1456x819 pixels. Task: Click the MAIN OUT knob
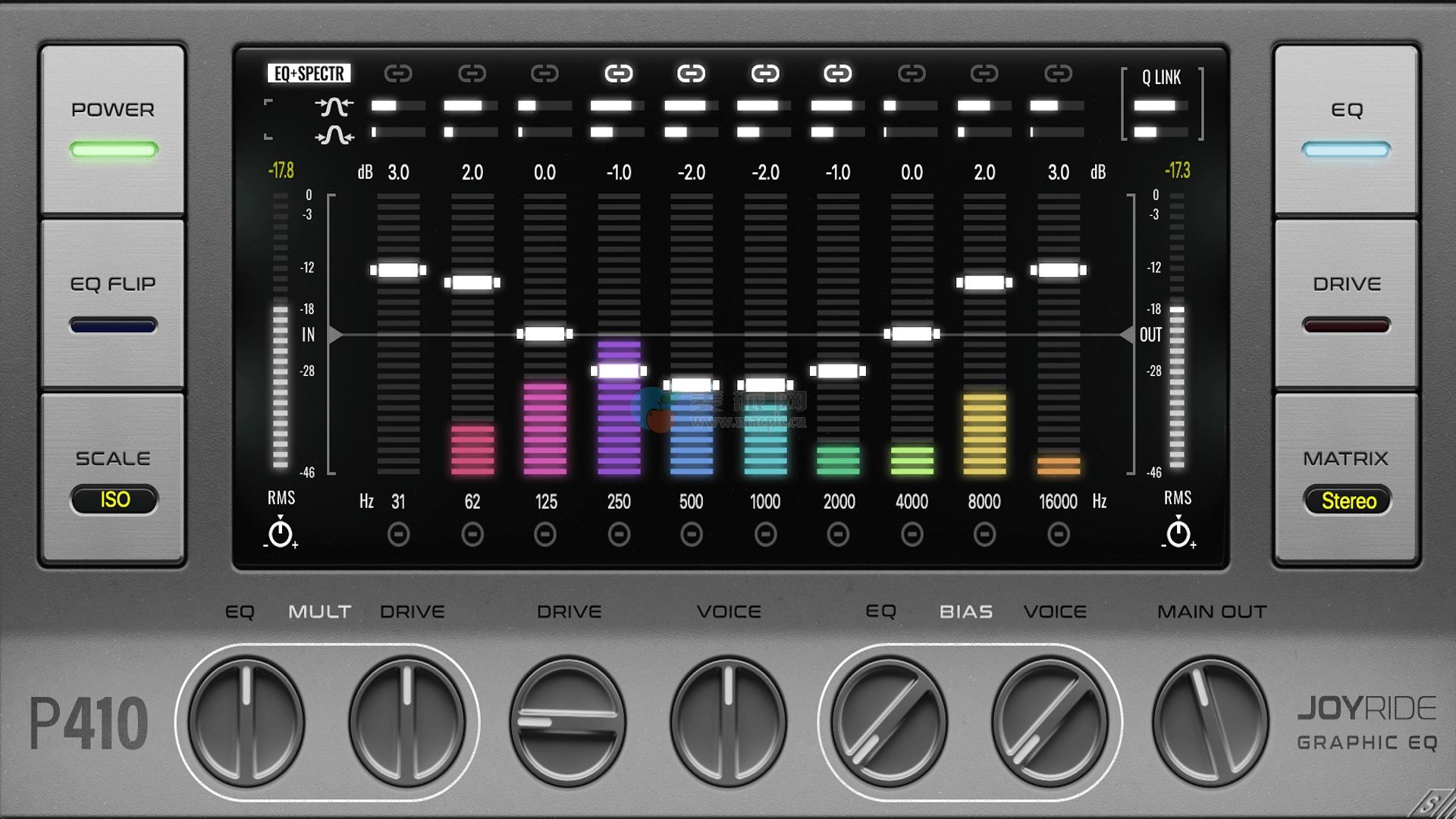(x=1210, y=720)
